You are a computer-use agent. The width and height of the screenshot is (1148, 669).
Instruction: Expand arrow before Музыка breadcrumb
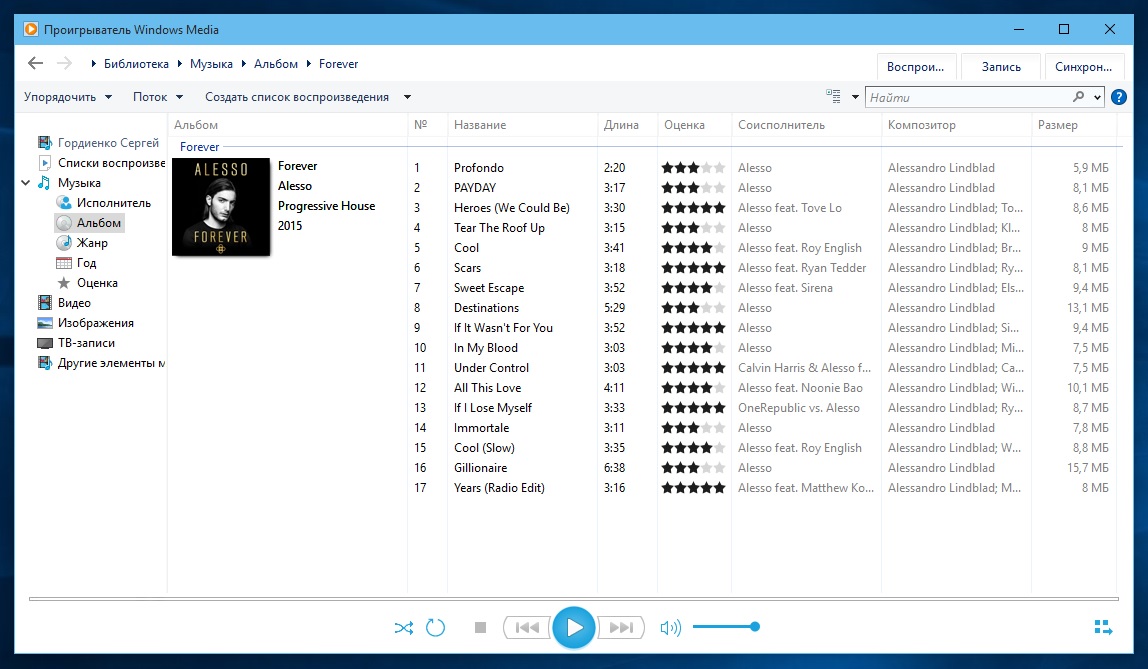click(x=179, y=64)
